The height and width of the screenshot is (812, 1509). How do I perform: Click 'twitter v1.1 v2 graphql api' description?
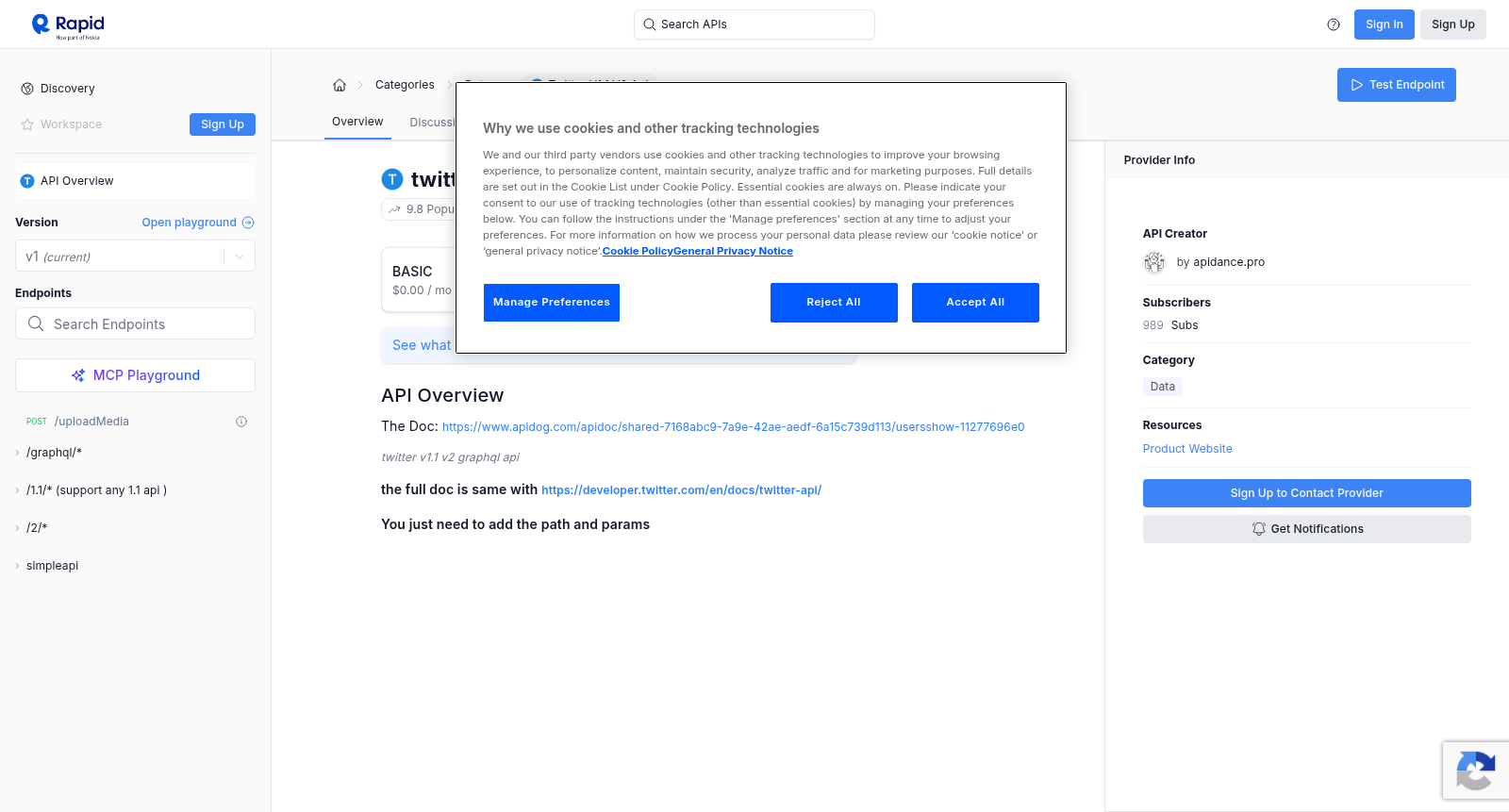[450, 457]
